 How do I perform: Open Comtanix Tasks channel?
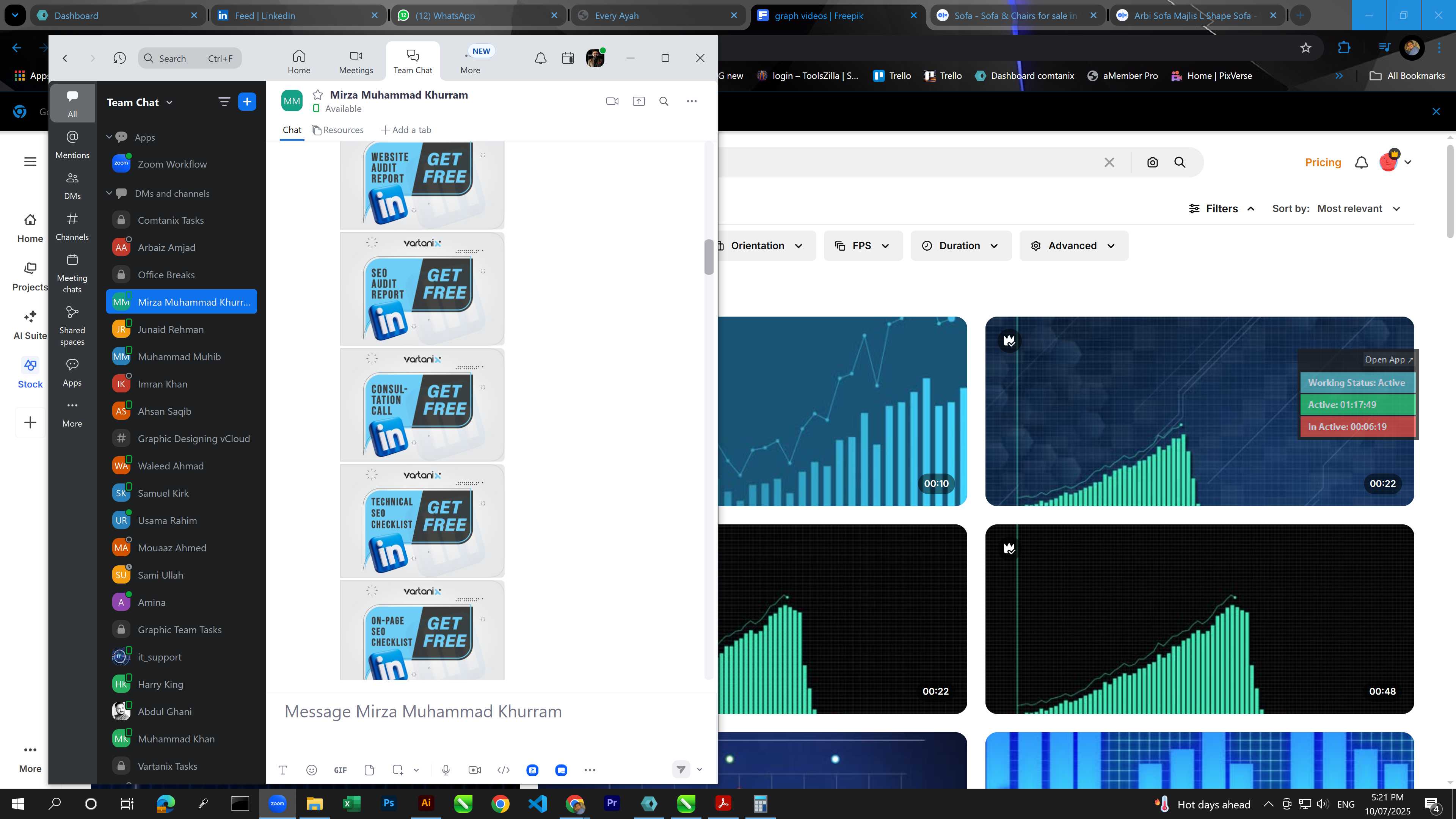(x=182, y=220)
